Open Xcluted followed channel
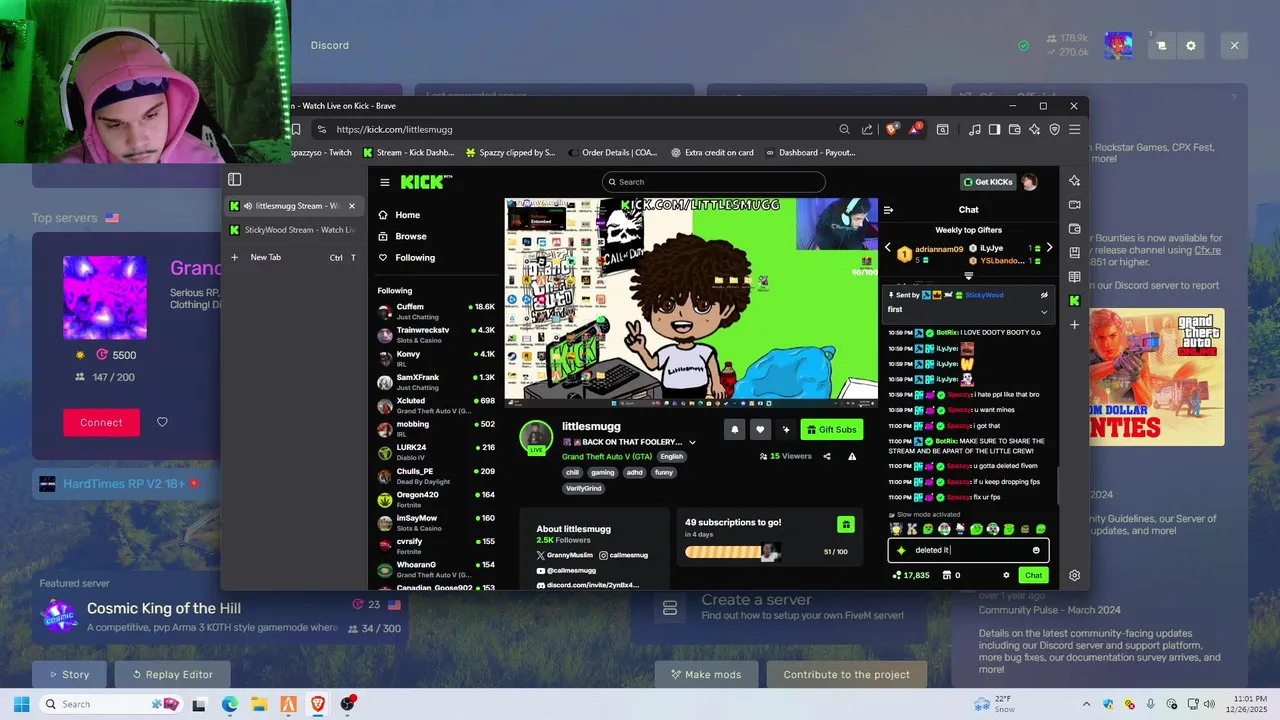Image resolution: width=1280 pixels, height=720 pixels. point(436,405)
